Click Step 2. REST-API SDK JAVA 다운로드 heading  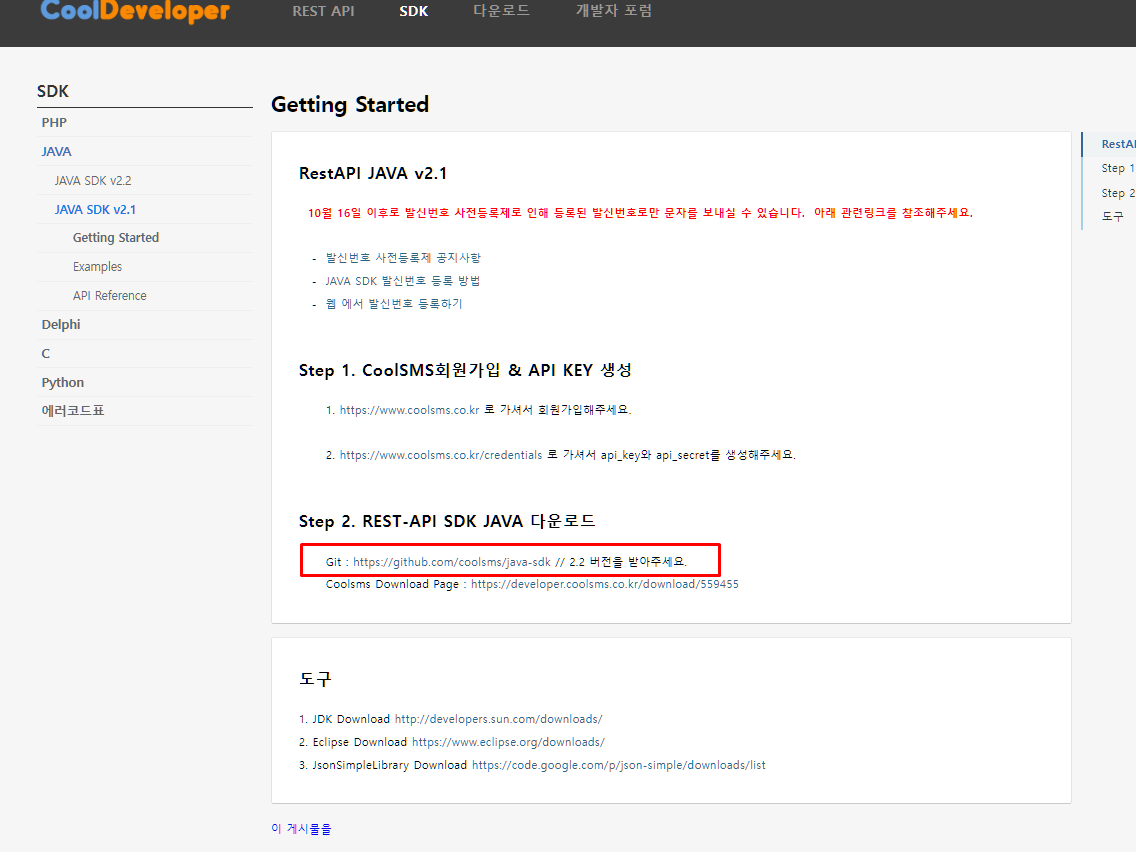(447, 521)
